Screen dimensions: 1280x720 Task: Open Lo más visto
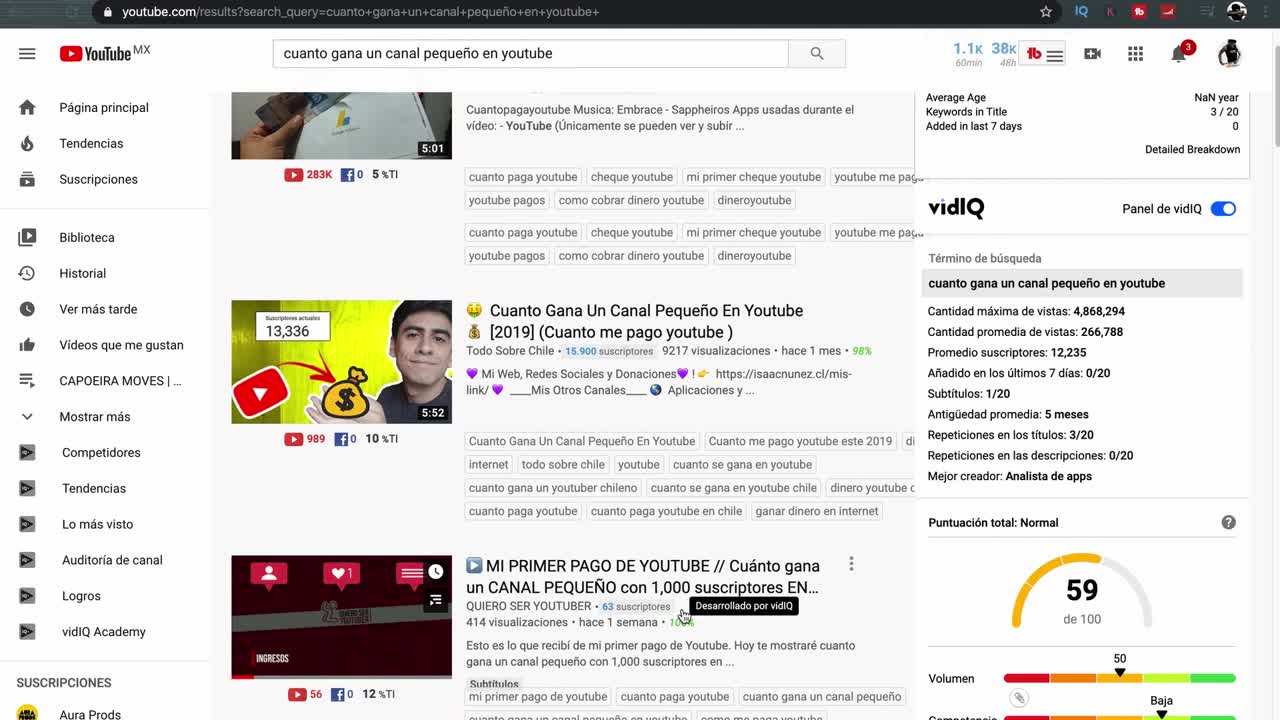[97, 524]
